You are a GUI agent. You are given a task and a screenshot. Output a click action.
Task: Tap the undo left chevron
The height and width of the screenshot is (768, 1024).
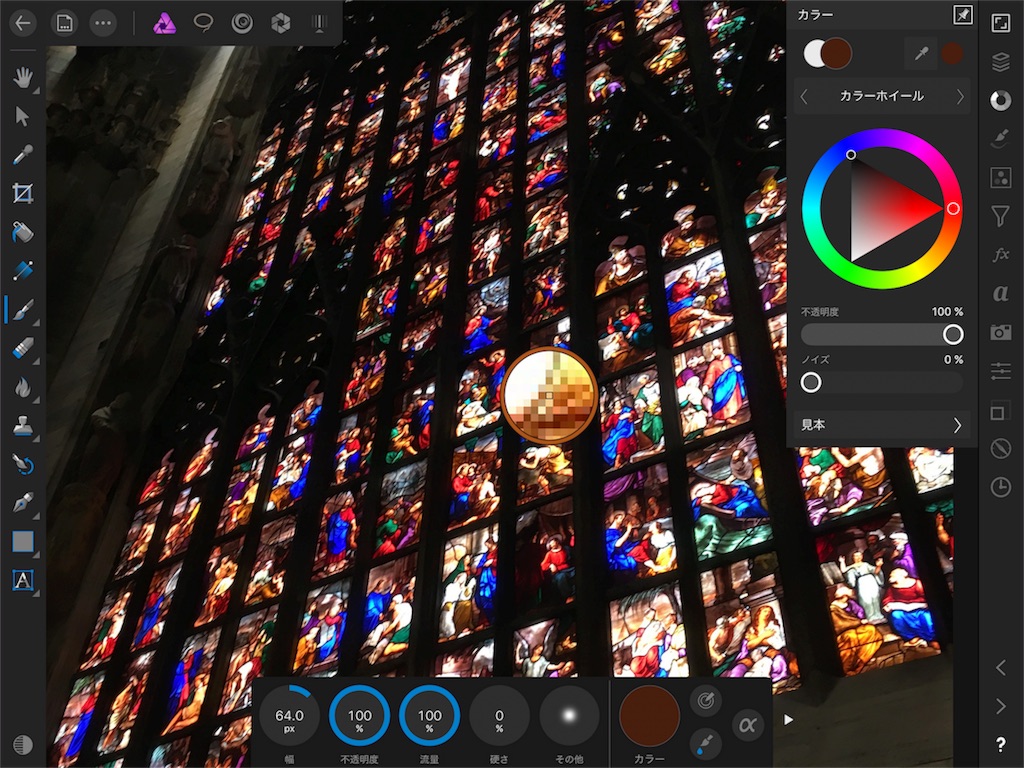[1000, 667]
